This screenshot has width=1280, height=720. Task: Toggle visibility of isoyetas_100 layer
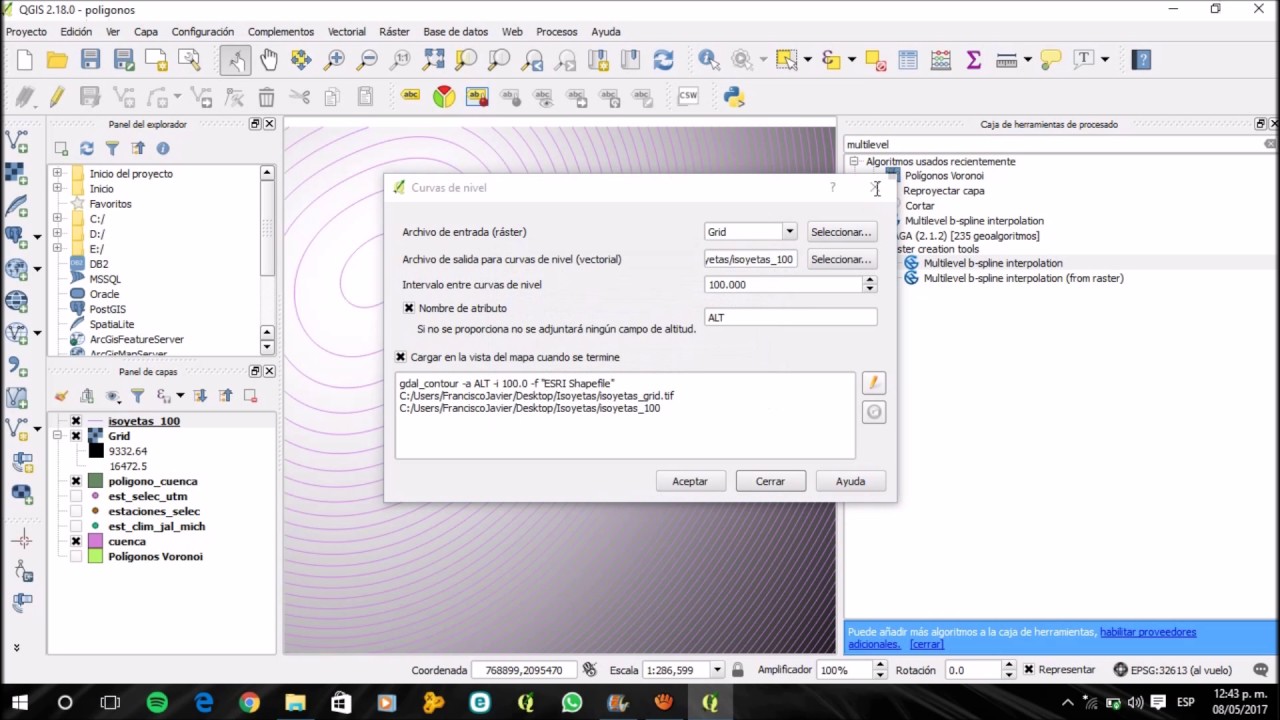tap(76, 421)
